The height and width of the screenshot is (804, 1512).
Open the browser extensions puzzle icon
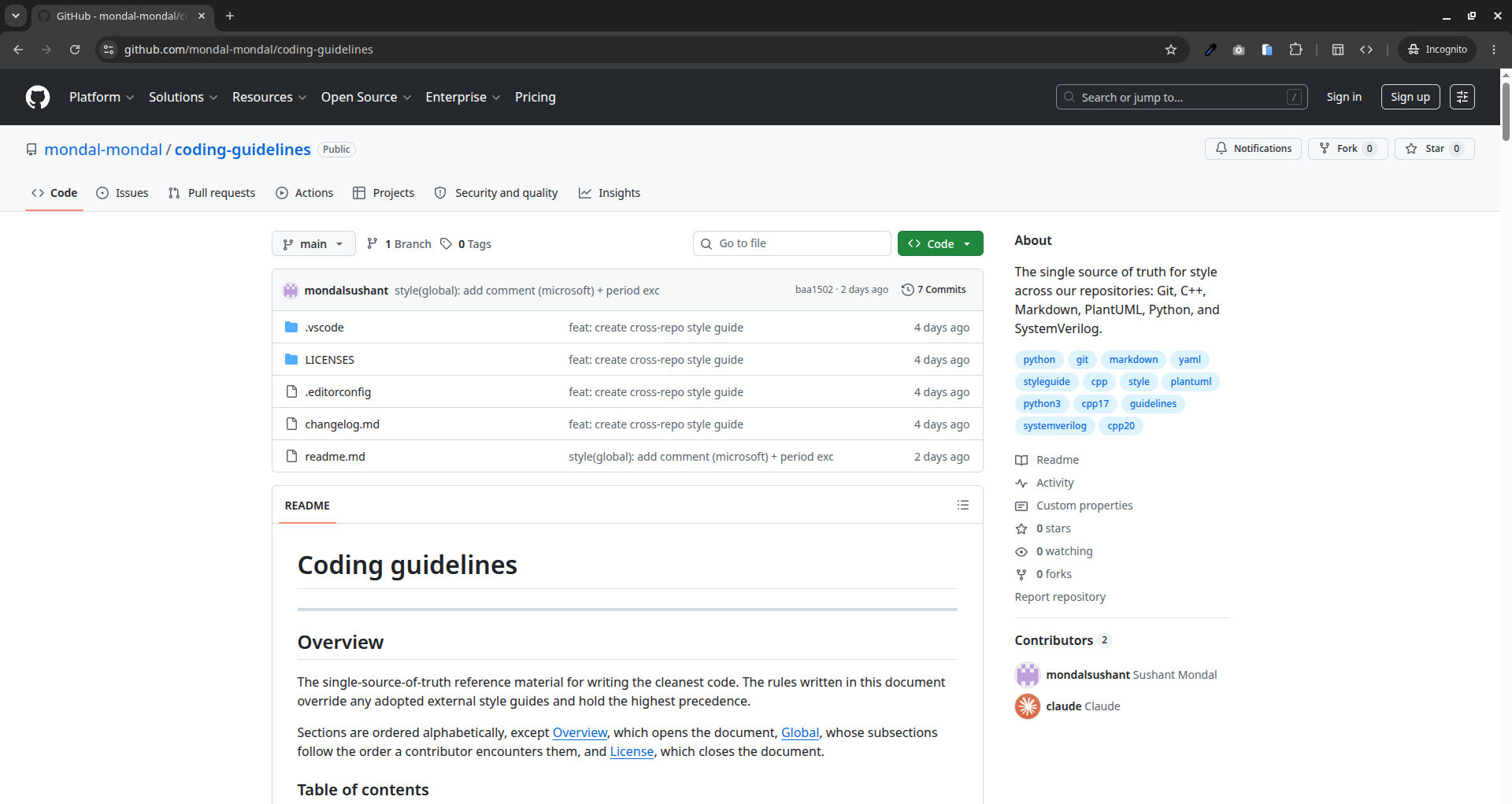[x=1295, y=50]
